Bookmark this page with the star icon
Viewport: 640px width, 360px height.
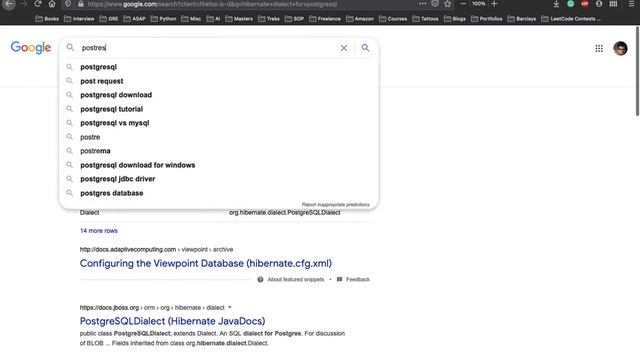(448, 4)
